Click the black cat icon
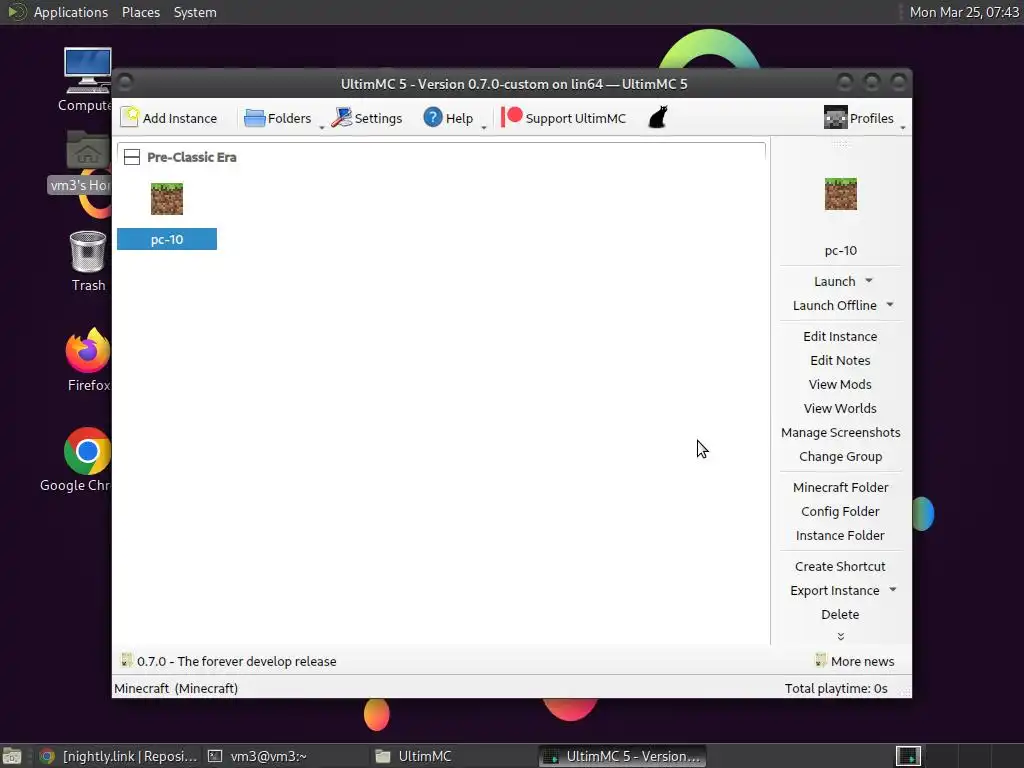This screenshot has height=768, width=1024. 658,118
